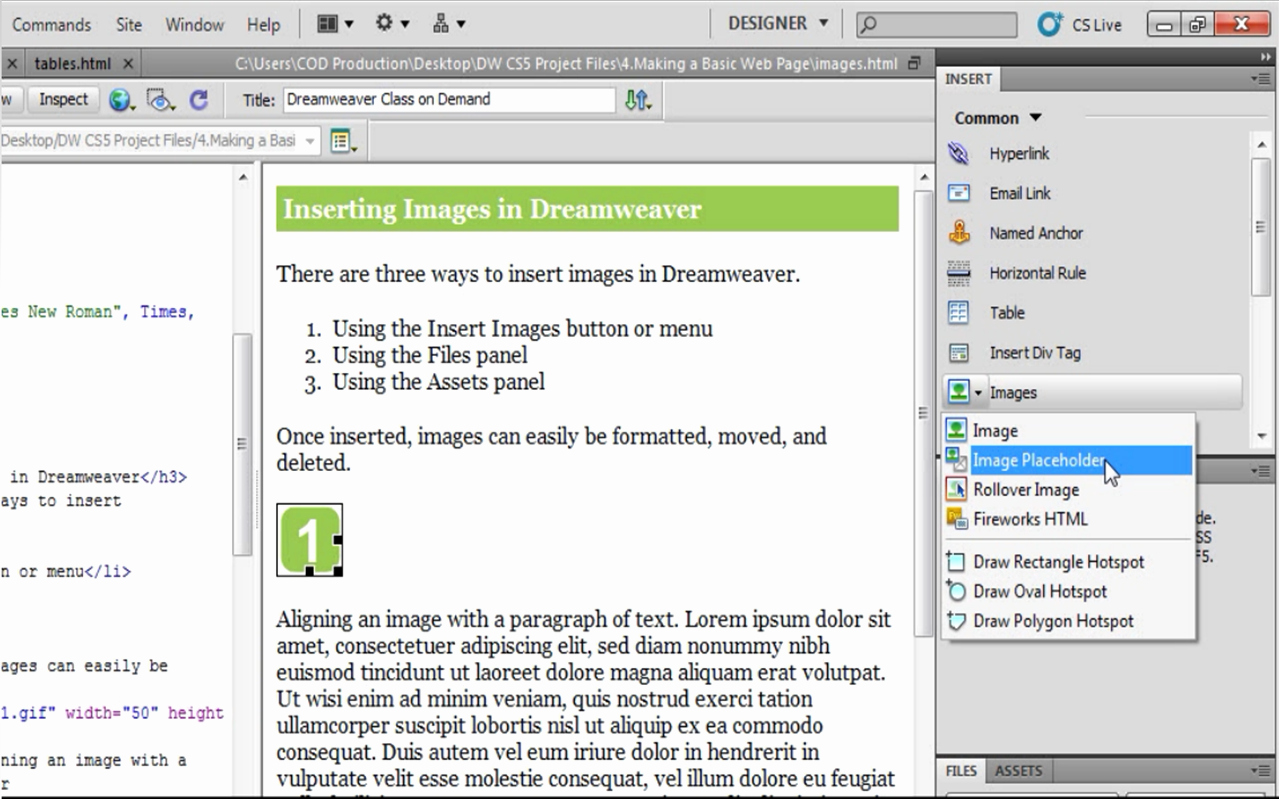The width and height of the screenshot is (1279, 799).
Task: Click the search field in the application bar
Action: click(936, 24)
